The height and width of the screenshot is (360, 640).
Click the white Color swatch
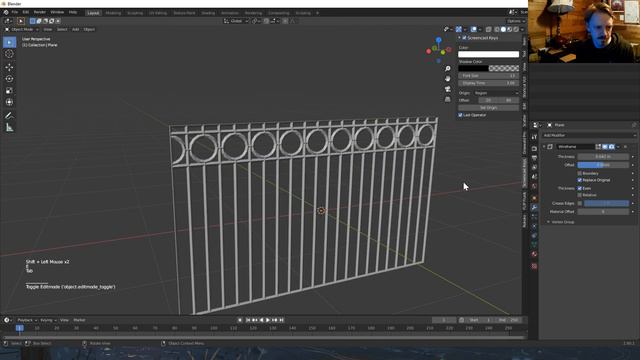[x=489, y=54]
